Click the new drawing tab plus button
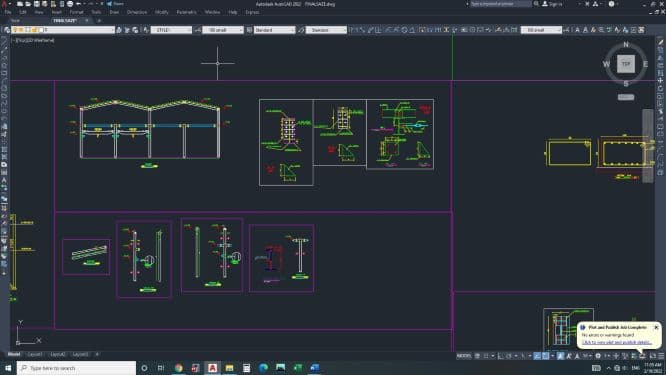The height and width of the screenshot is (375, 666). coord(99,20)
